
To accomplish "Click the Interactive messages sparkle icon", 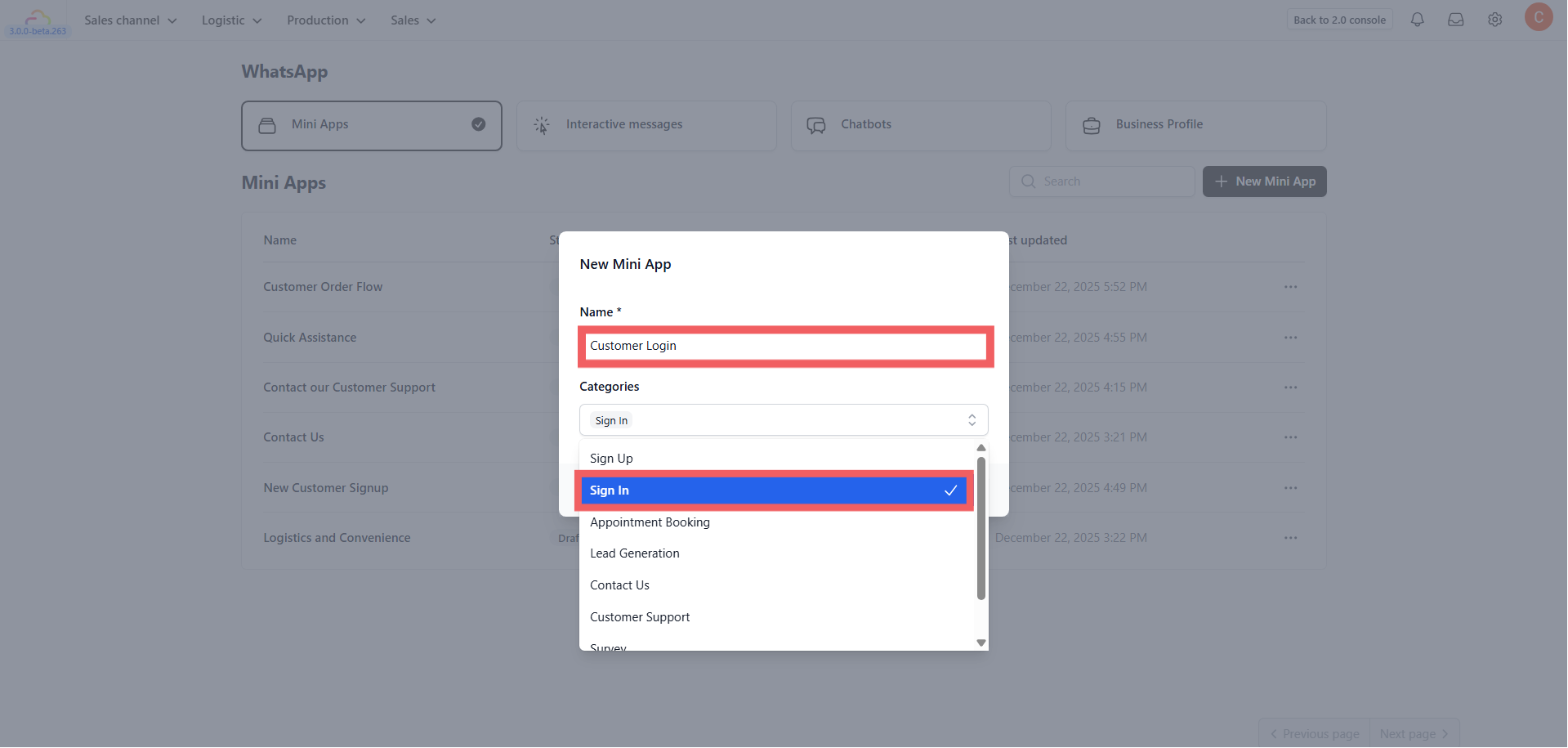I will point(541,125).
